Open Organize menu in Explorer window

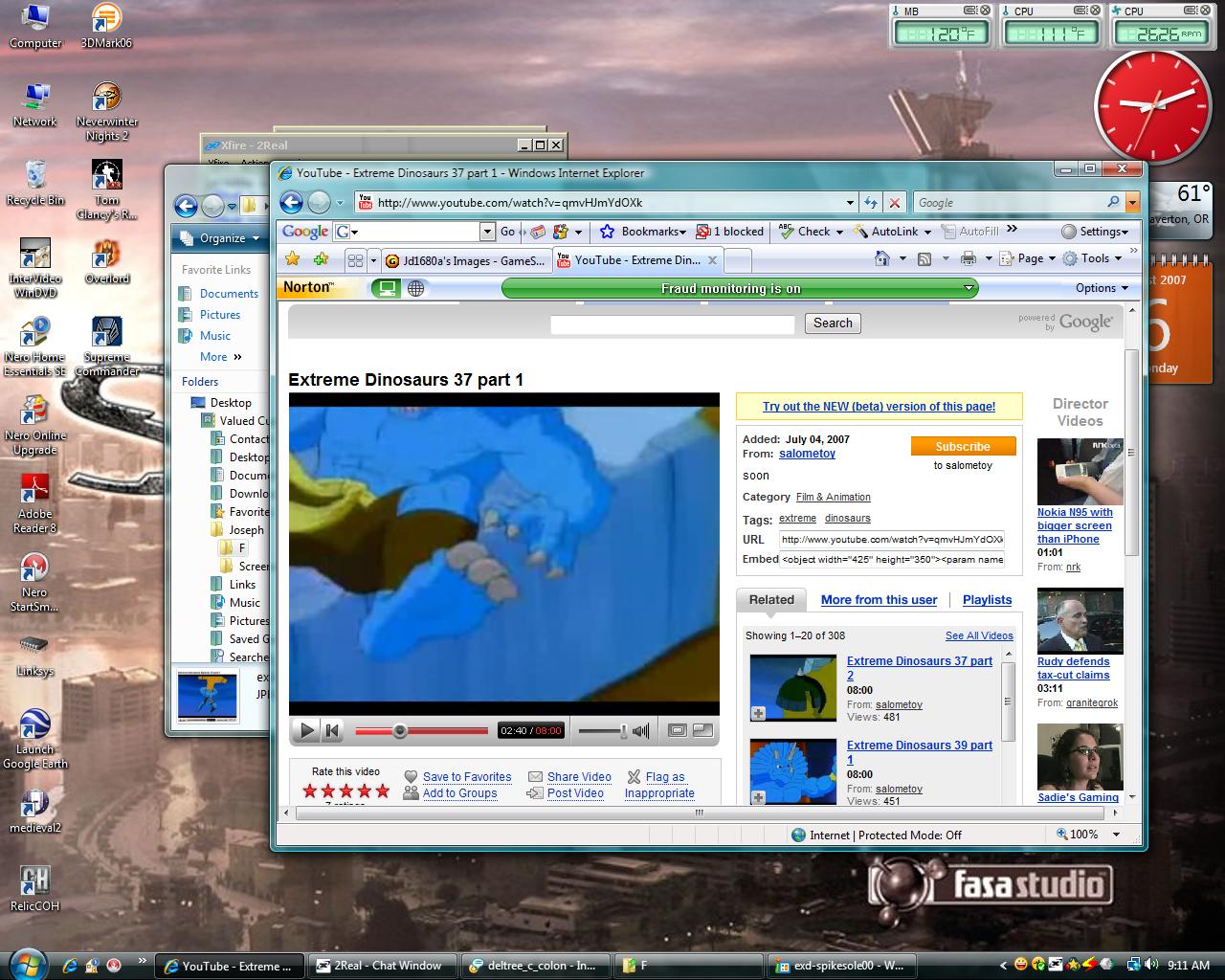(221, 238)
